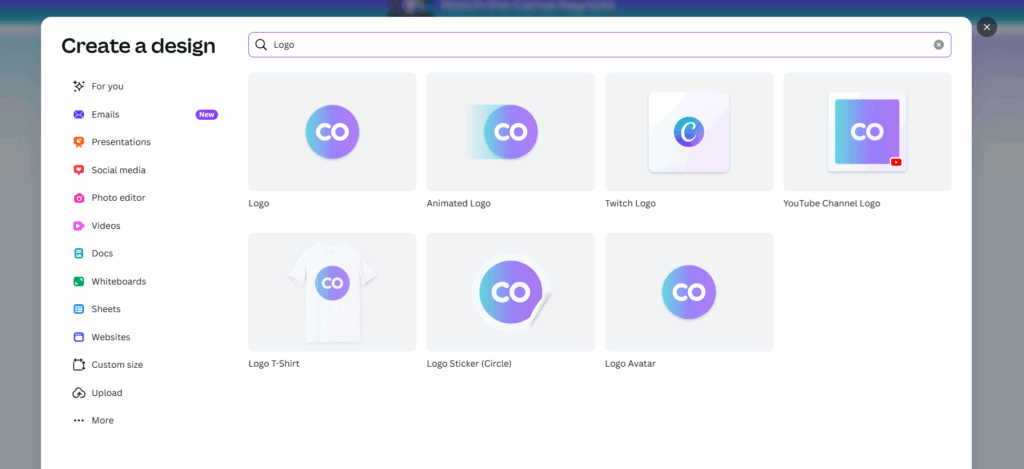Choose the Upload option label

coord(106,393)
